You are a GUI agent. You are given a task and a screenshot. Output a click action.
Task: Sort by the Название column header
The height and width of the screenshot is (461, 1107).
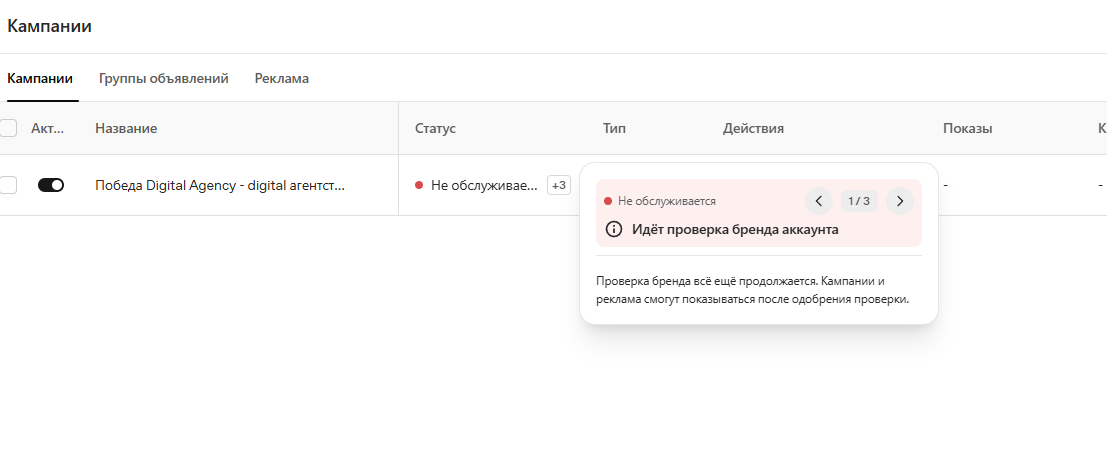click(x=126, y=128)
